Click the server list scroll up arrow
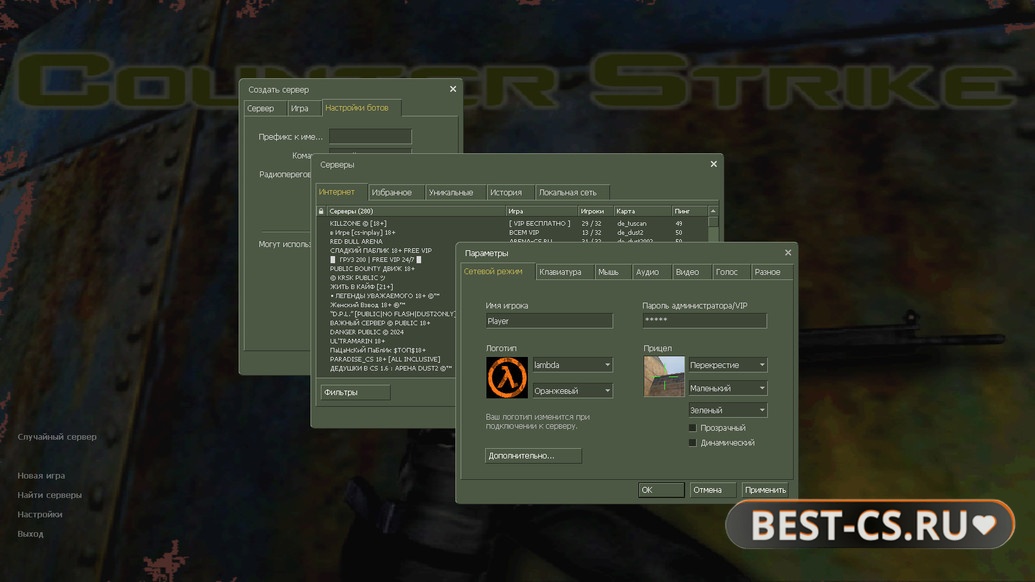 point(713,211)
